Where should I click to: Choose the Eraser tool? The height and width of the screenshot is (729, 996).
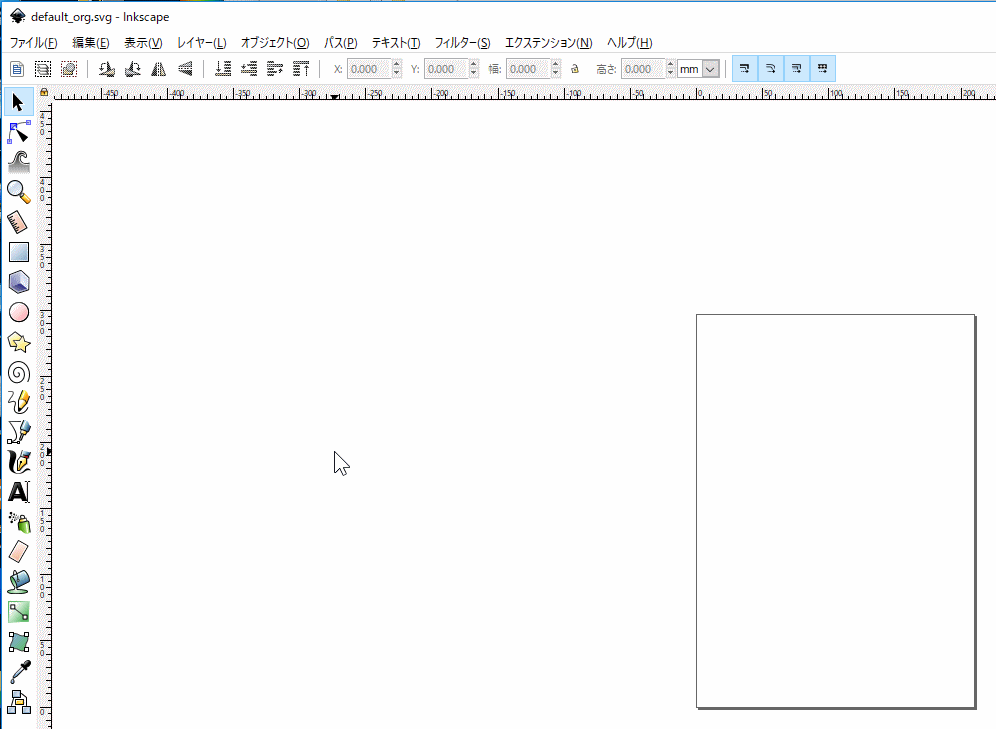(x=19, y=551)
